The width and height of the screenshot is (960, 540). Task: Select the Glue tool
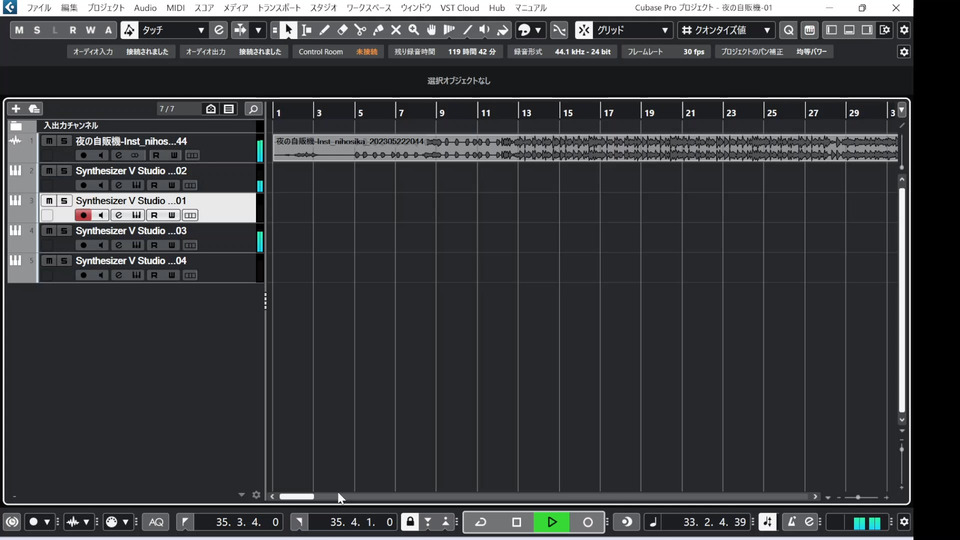pos(378,30)
